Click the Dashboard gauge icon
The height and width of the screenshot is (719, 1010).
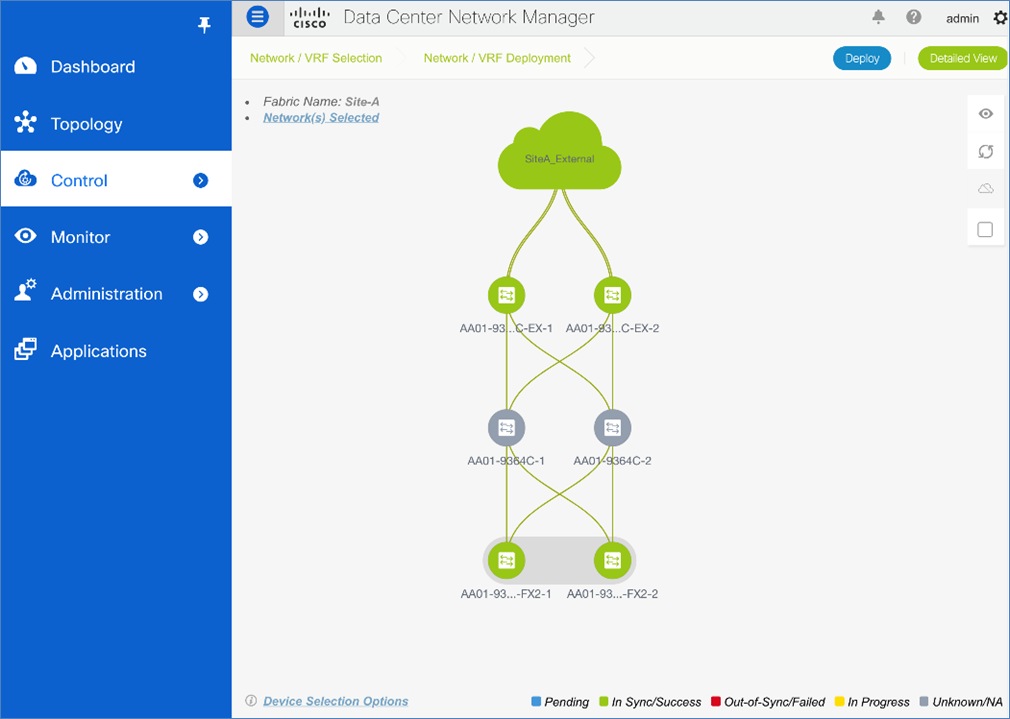[x=25, y=66]
